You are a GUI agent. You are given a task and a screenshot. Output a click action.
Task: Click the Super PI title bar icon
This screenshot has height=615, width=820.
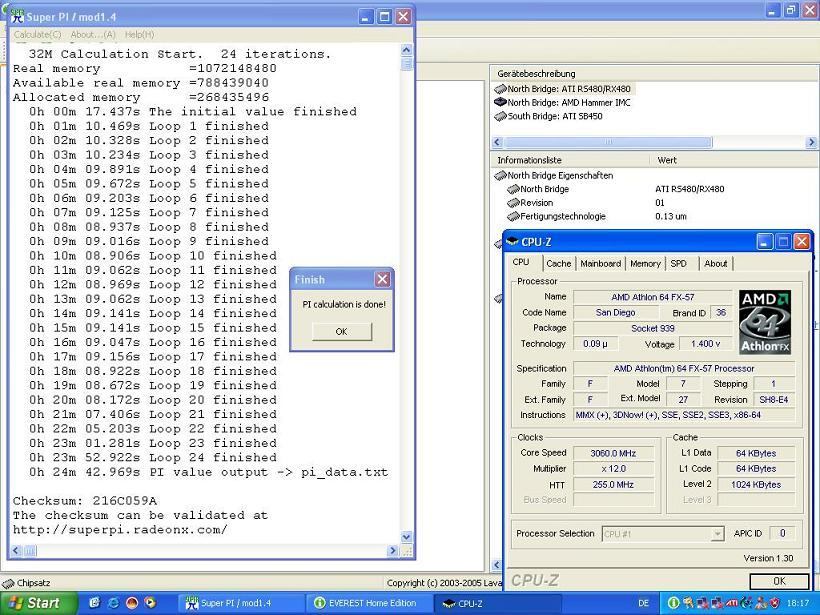pyautogui.click(x=17, y=17)
